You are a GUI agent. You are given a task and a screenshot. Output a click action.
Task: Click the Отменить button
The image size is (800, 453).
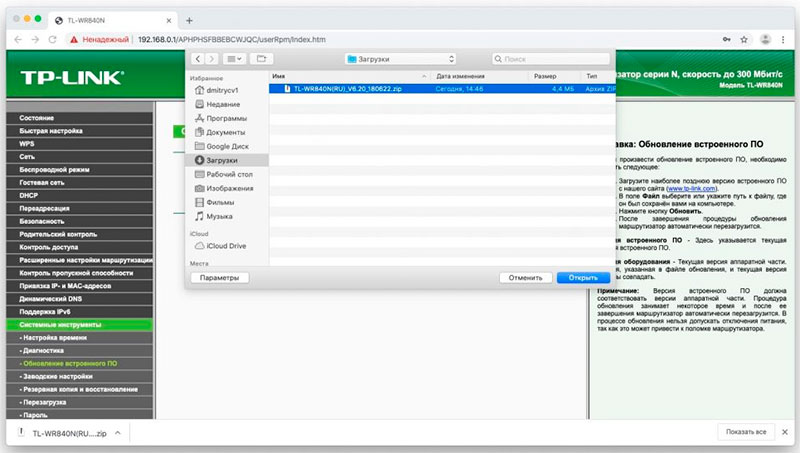click(x=524, y=277)
